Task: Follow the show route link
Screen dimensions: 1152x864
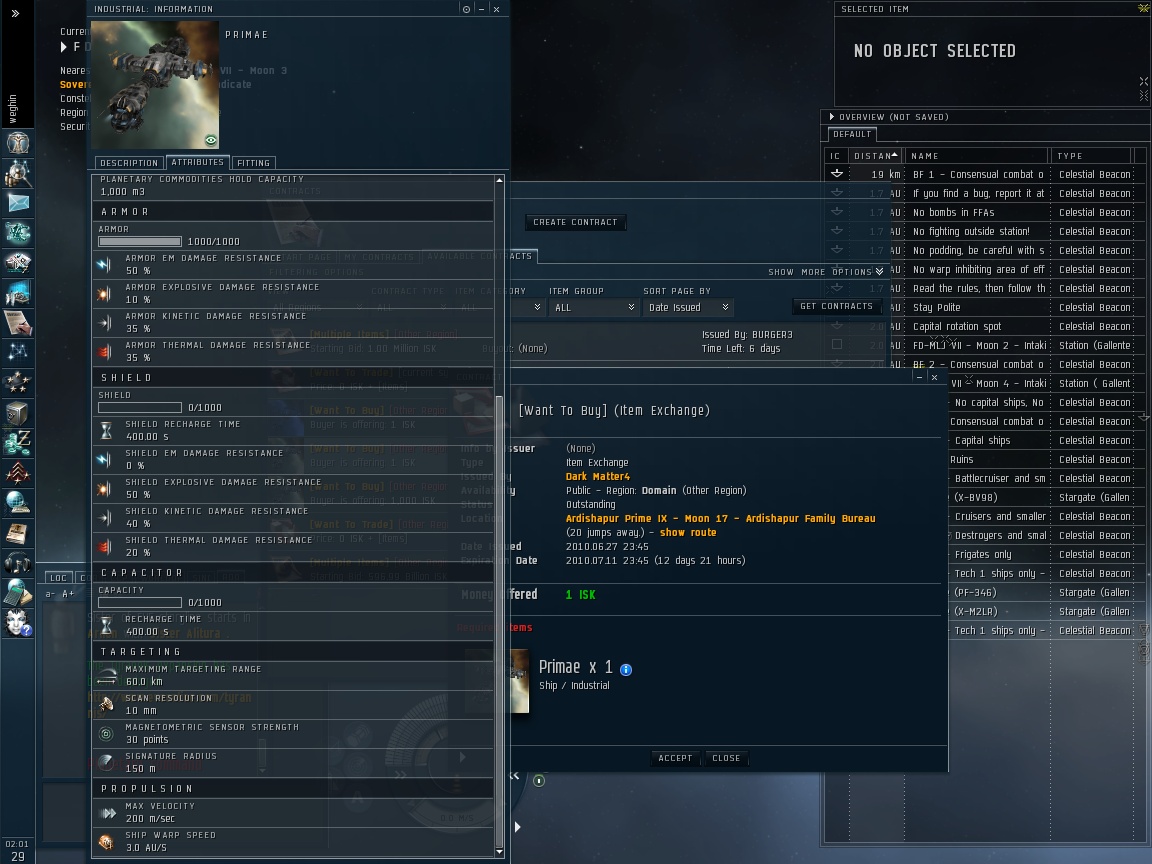Action: pyautogui.click(x=688, y=533)
